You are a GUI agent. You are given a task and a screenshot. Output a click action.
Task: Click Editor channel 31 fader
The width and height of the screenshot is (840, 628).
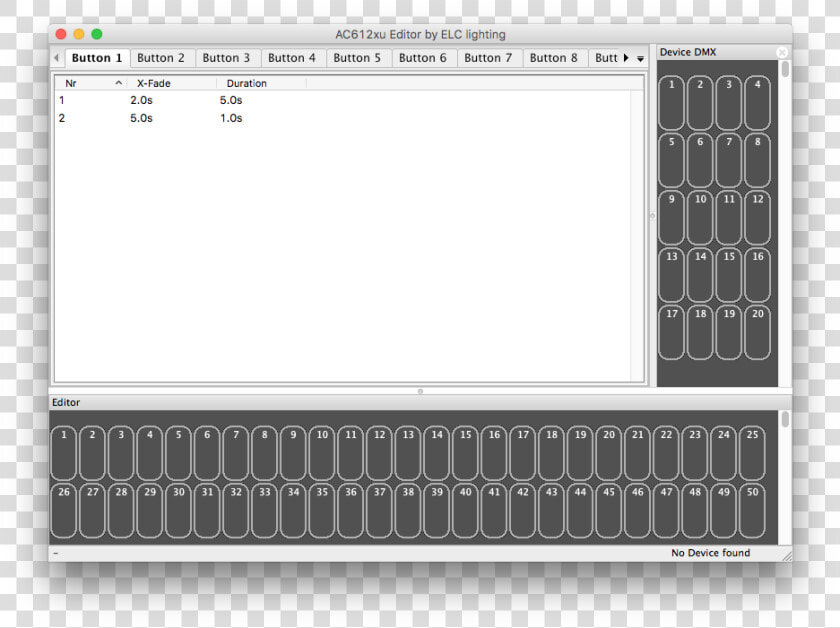(207, 511)
